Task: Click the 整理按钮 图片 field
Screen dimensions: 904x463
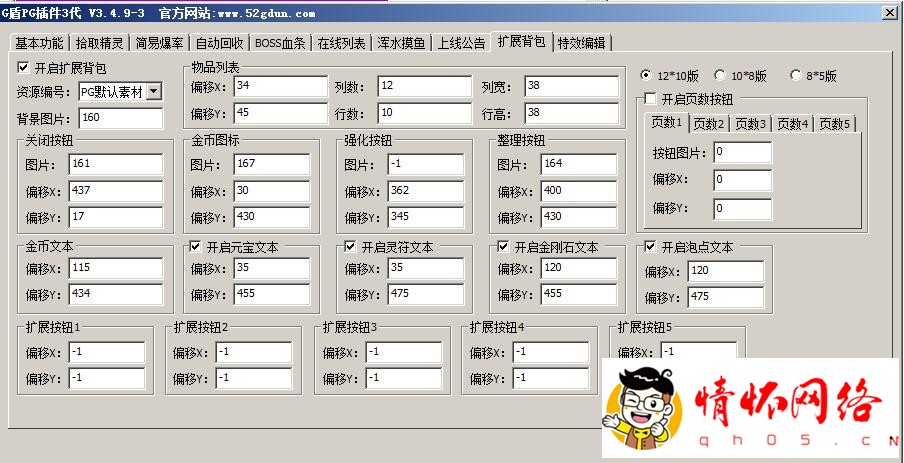Action: 579,164
